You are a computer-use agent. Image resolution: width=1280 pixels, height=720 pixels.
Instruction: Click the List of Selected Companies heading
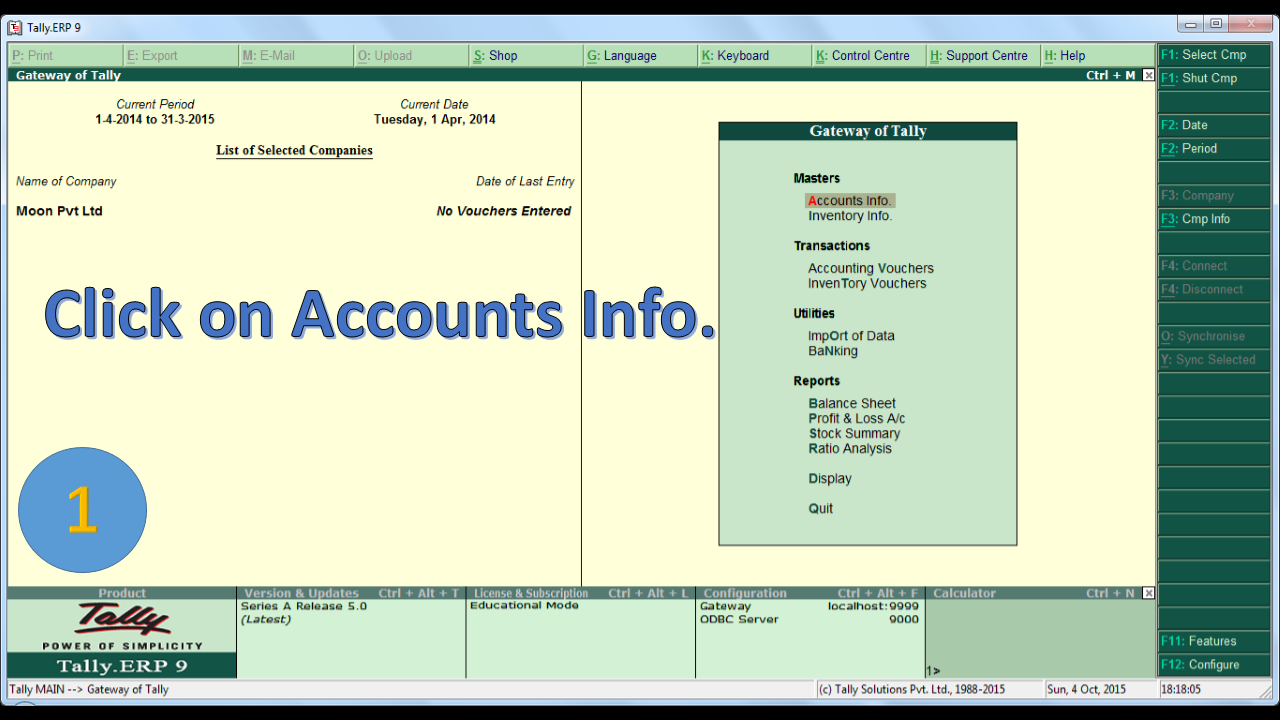coord(294,151)
